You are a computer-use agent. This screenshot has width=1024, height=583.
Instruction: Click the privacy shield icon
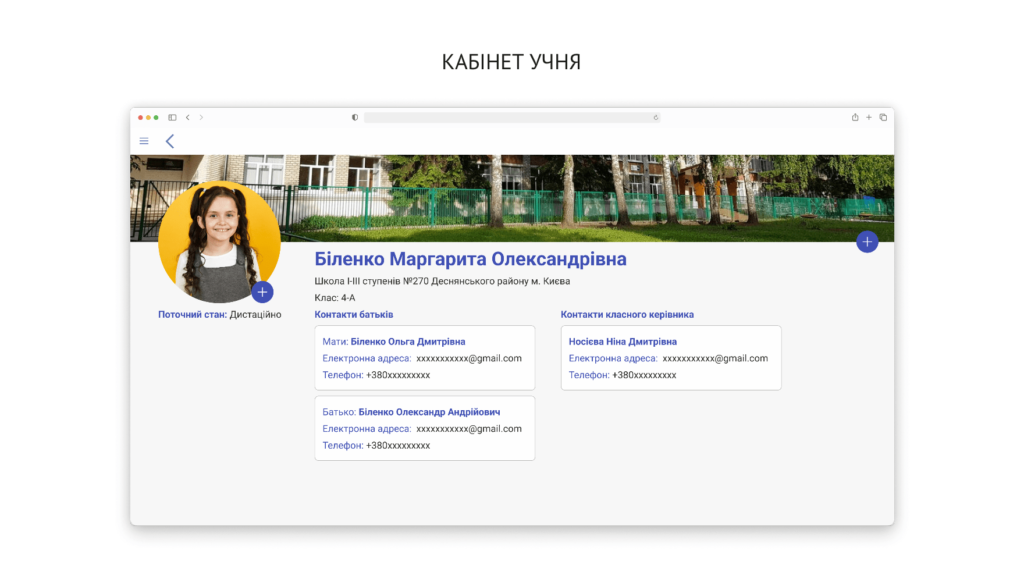point(355,118)
